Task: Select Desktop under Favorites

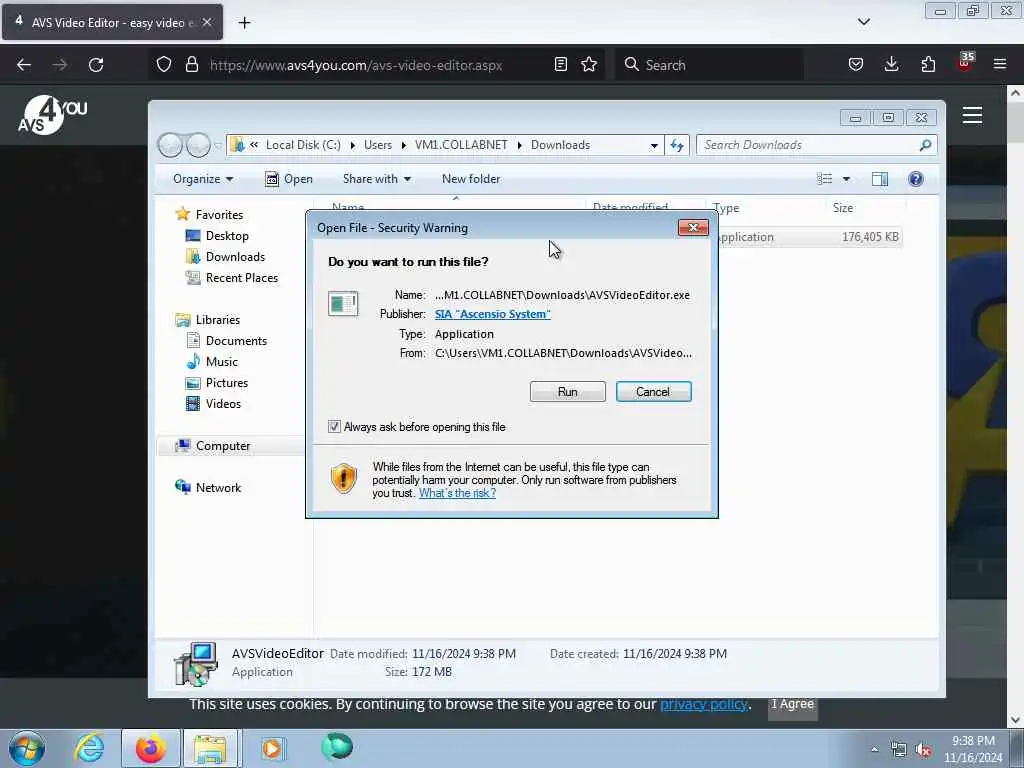Action: click(x=227, y=236)
